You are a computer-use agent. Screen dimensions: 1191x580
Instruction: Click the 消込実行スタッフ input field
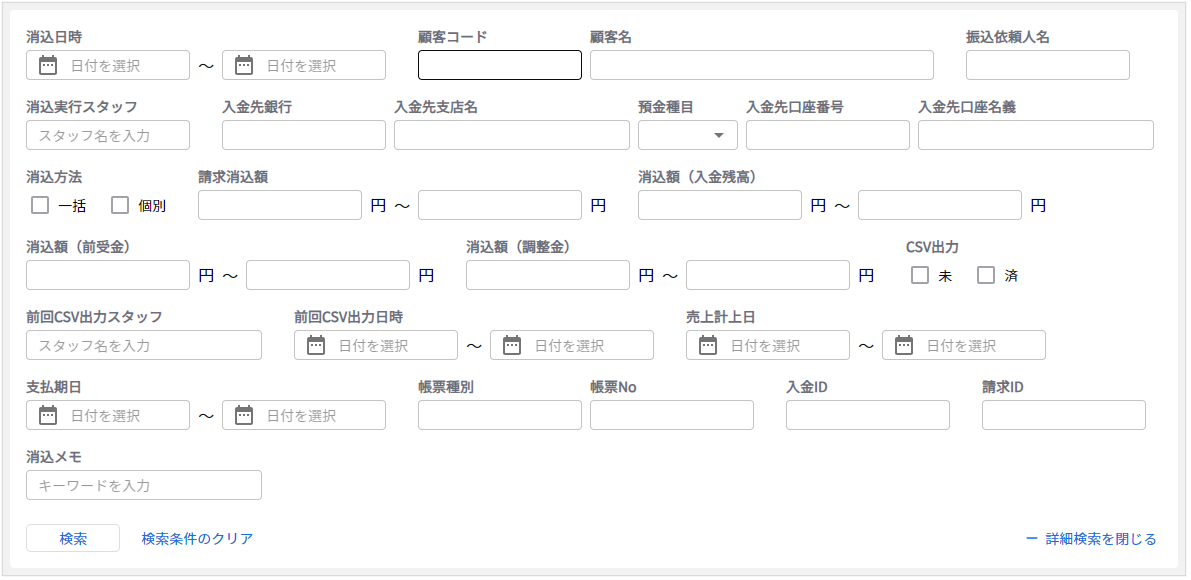point(107,135)
